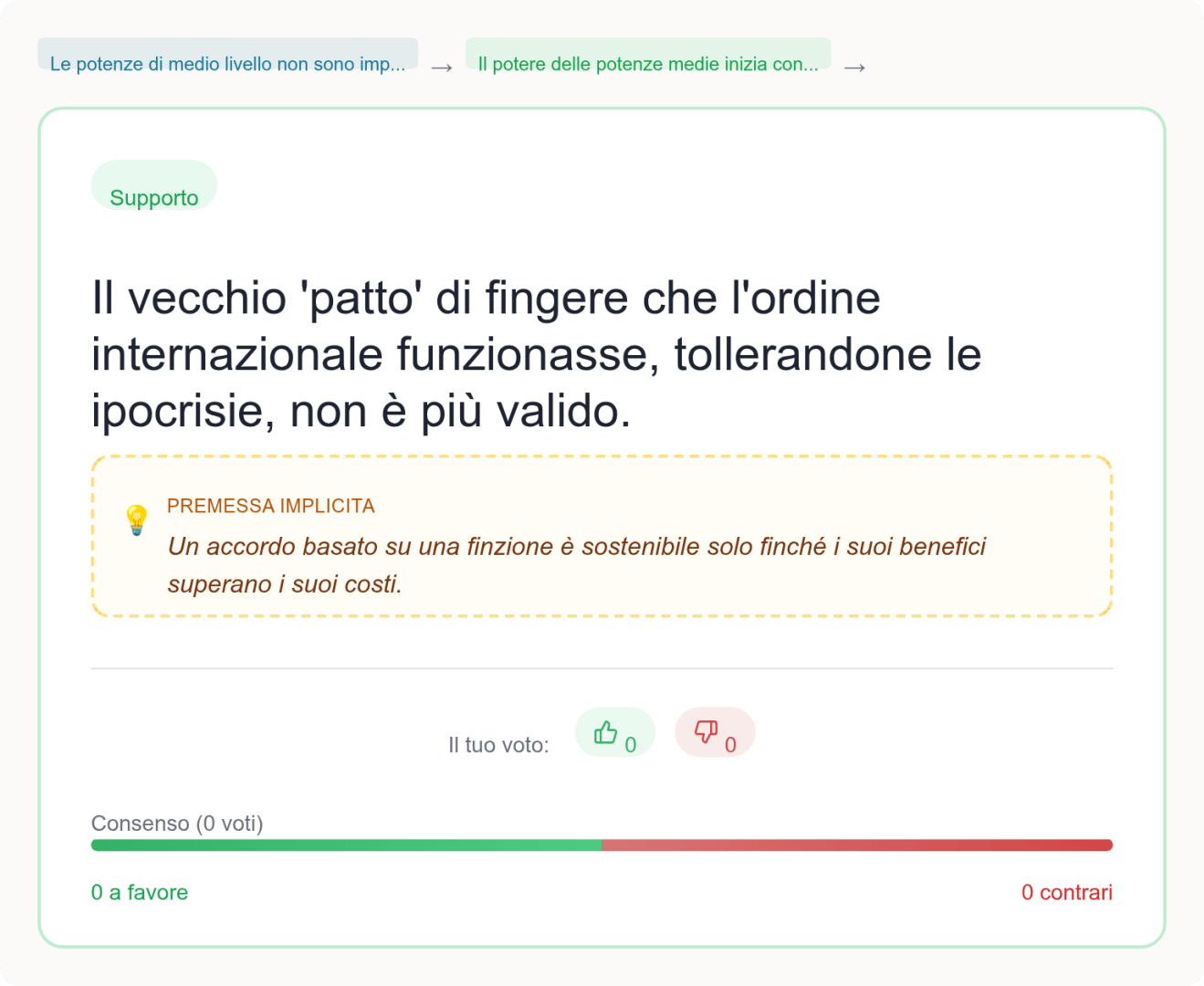Click the 'PREMESSA IMPLICITA' label

271,506
